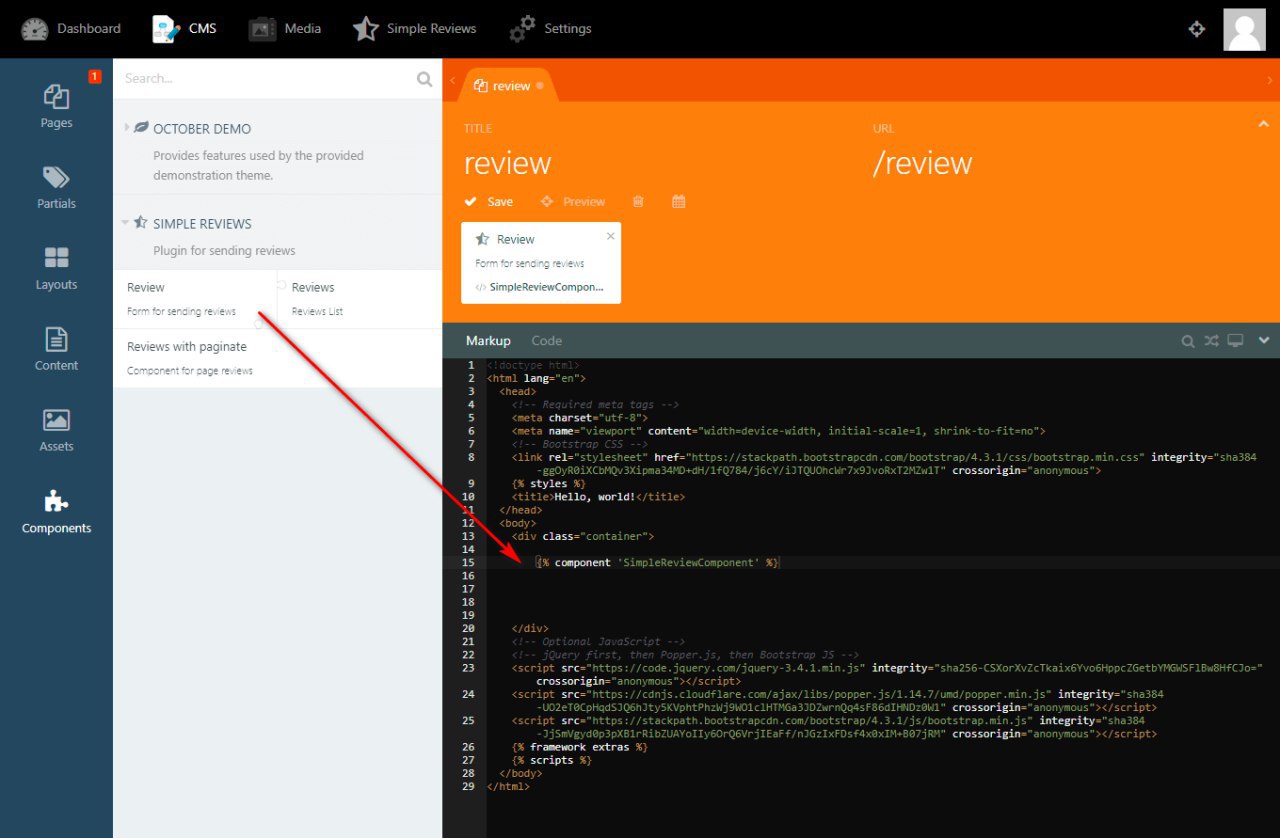Click the SimpleReviewComponent alias on the card
The image size is (1280, 838).
[x=546, y=286]
